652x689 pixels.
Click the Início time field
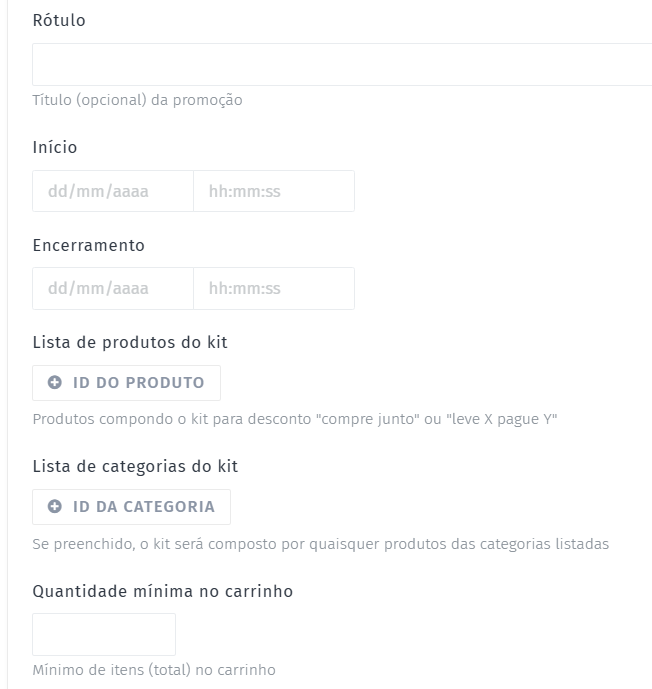click(274, 191)
